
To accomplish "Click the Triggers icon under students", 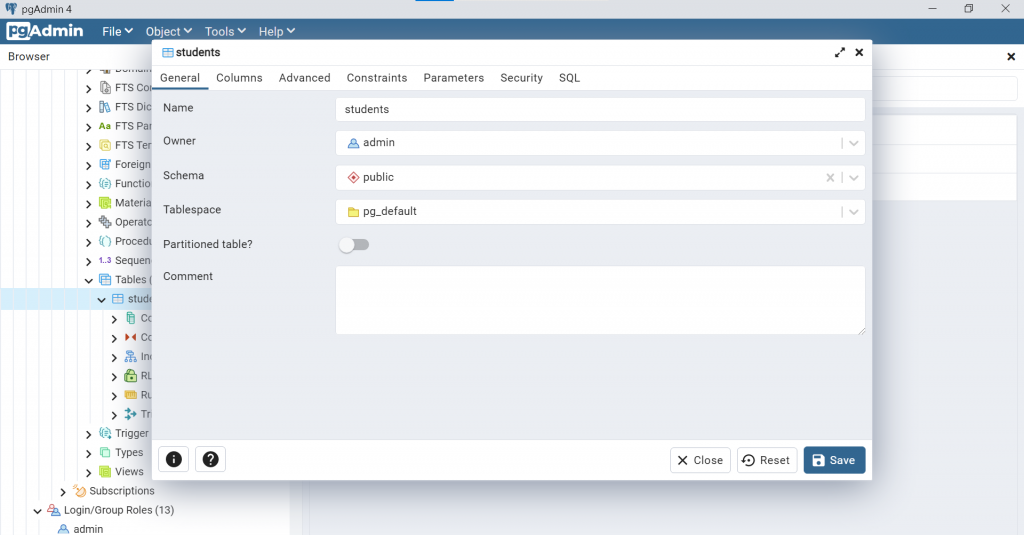I will tap(131, 413).
